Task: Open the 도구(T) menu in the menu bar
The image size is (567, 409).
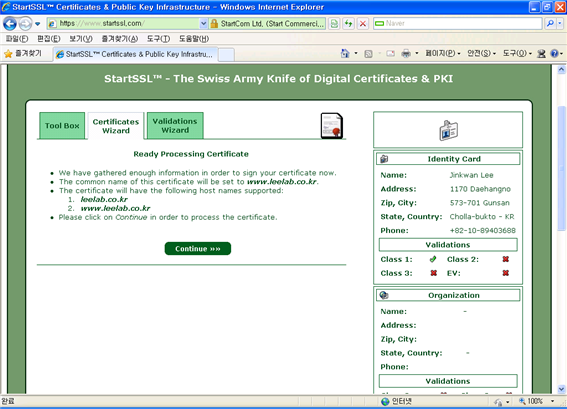Action: [x=158, y=39]
